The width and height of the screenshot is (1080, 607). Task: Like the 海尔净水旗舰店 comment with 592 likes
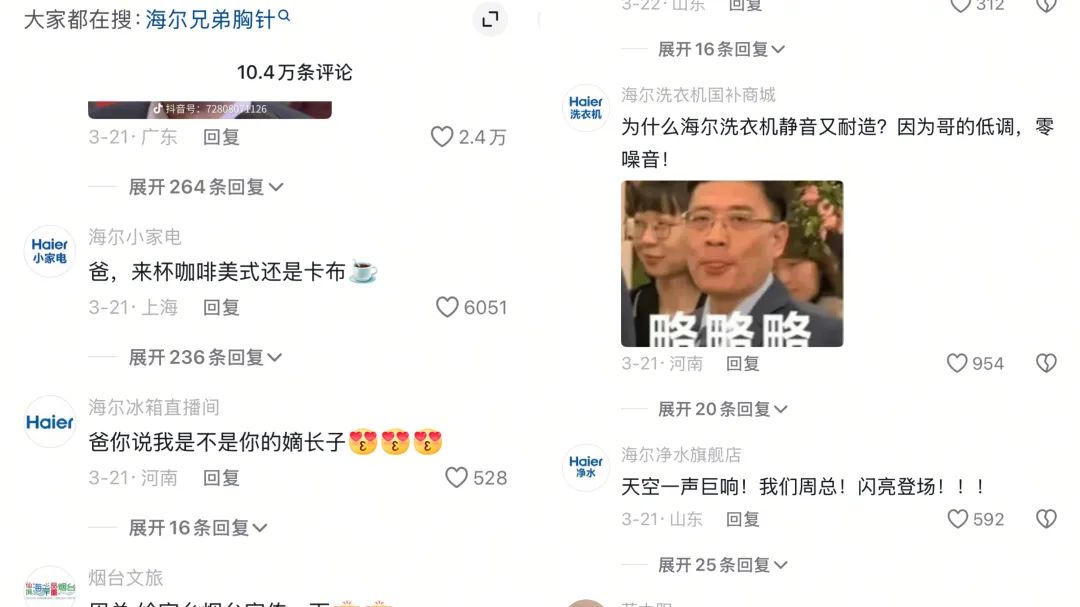click(x=957, y=519)
